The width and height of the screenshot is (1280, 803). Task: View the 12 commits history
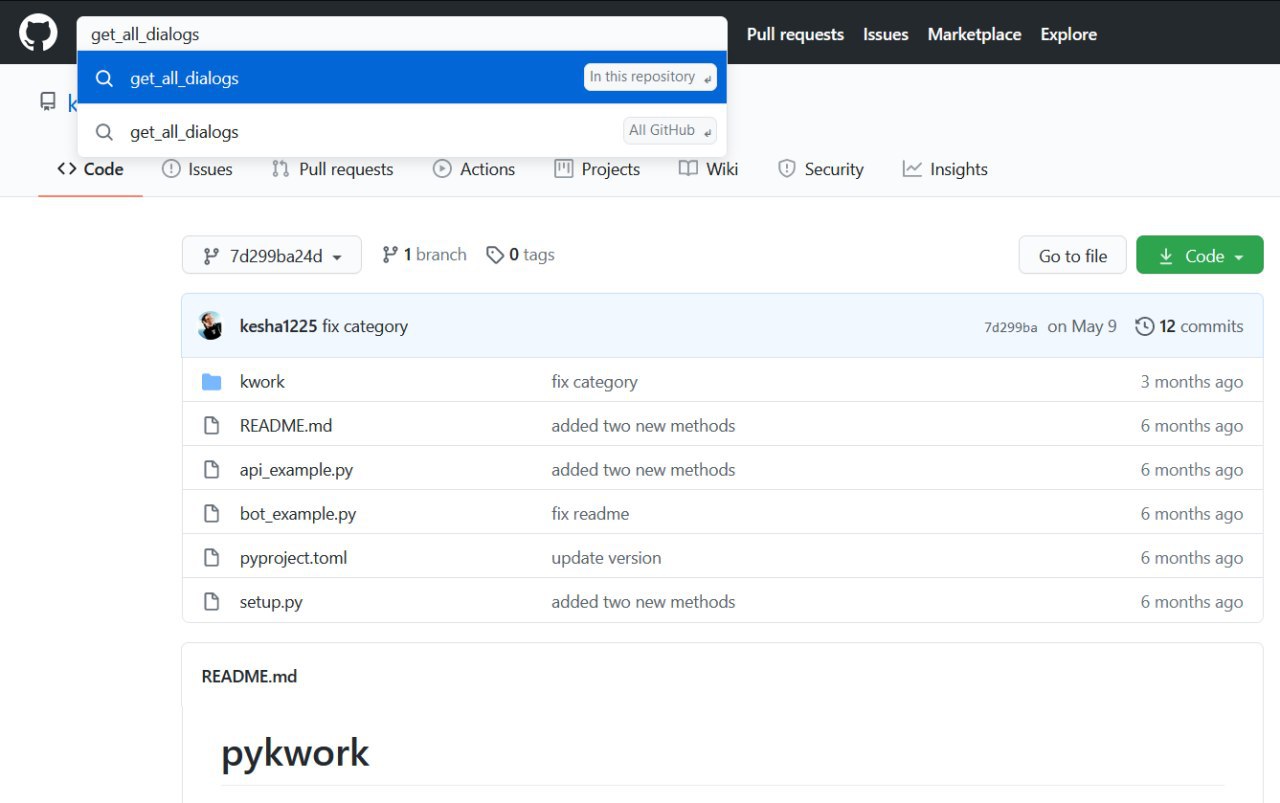(x=1190, y=326)
